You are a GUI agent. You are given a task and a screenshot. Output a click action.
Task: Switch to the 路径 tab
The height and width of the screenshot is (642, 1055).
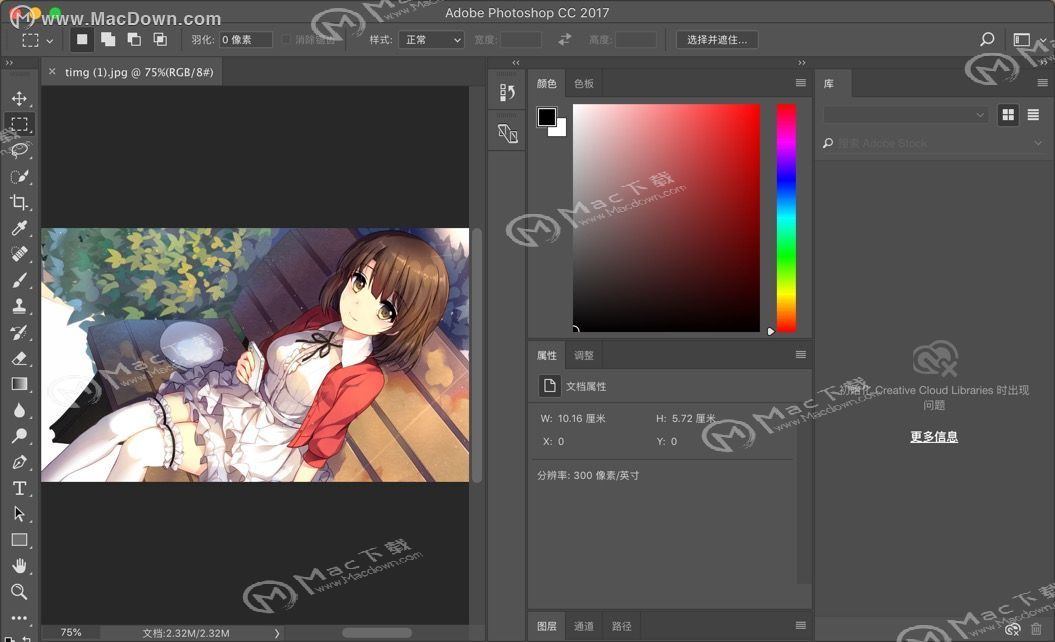point(622,627)
